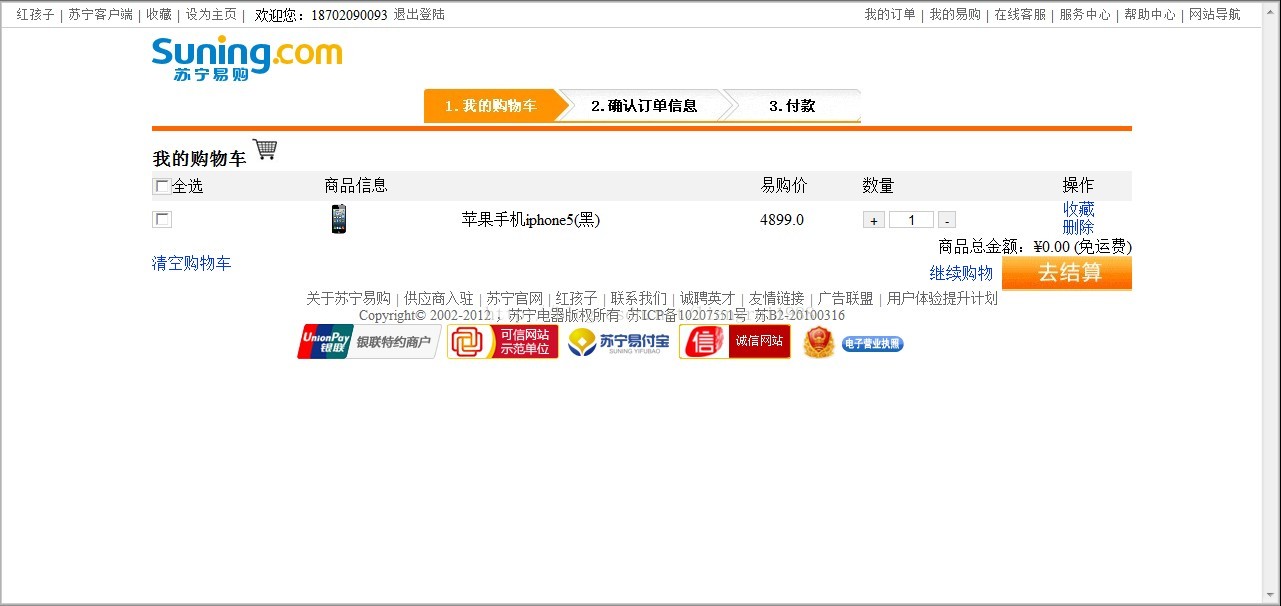Decrease quantity with the minus button
The width and height of the screenshot is (1281, 606).
pos(947,220)
